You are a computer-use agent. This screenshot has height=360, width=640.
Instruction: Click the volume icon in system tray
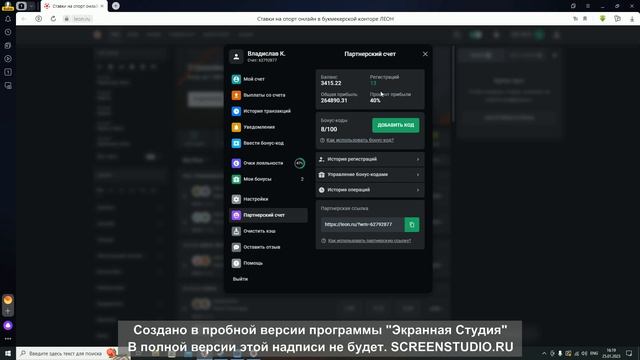[x=584, y=353]
